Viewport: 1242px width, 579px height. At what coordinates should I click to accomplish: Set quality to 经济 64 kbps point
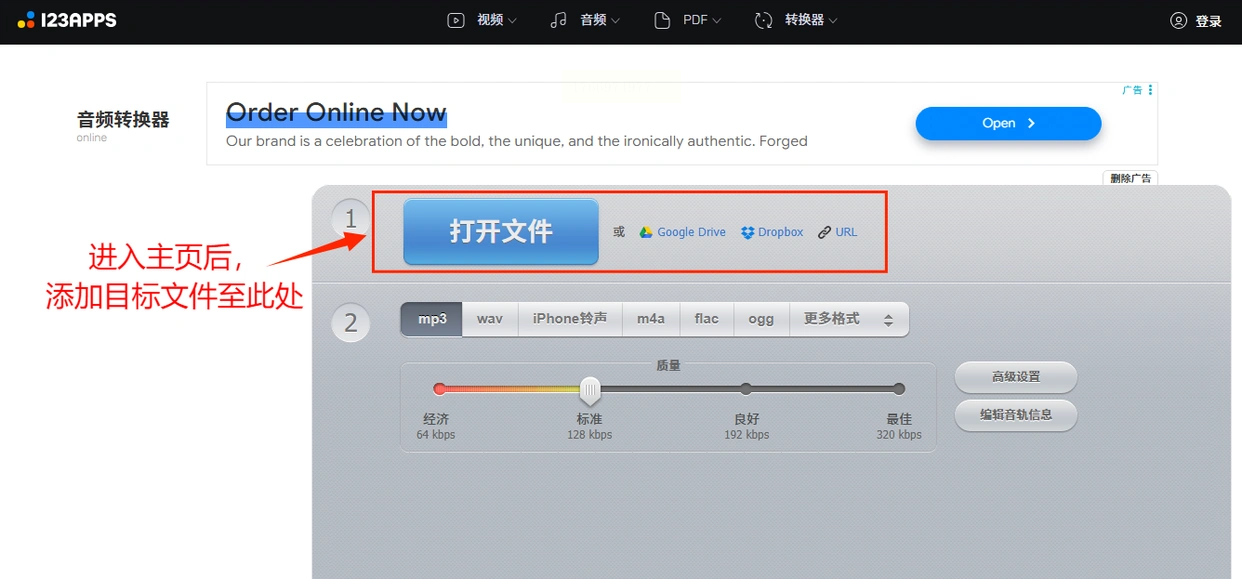click(x=439, y=389)
